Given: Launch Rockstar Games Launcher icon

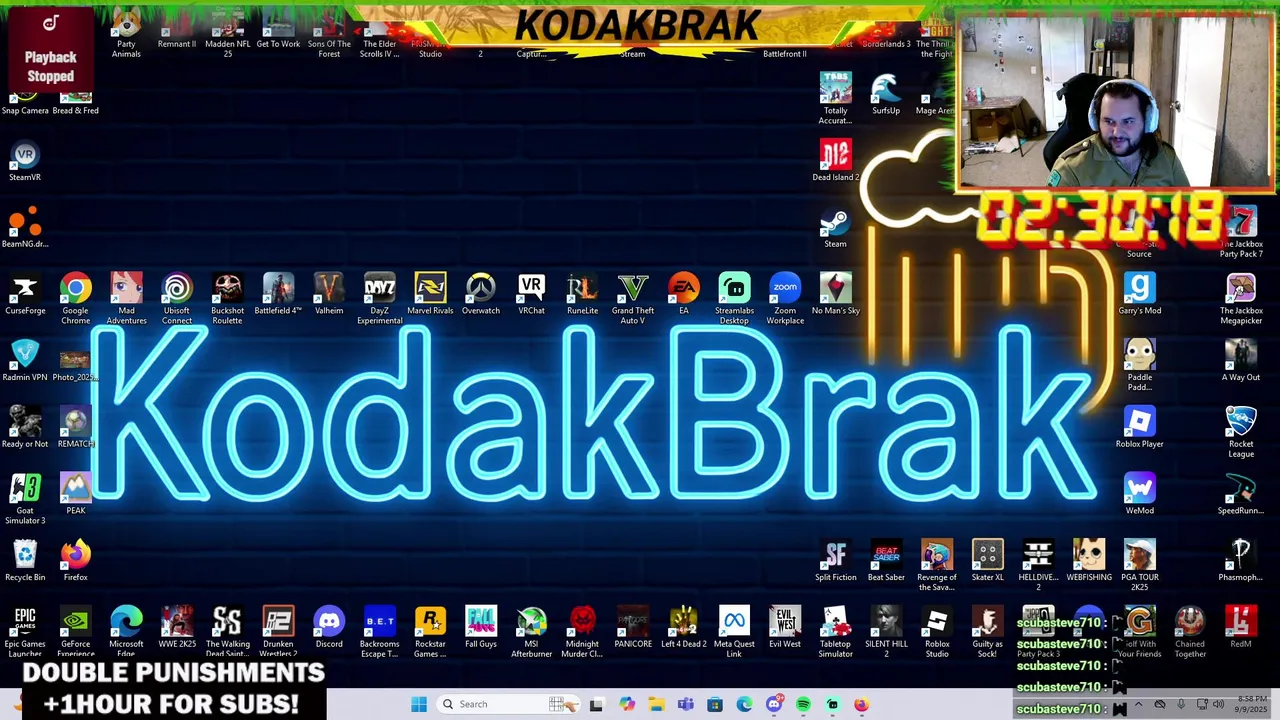Looking at the screenshot, I should coord(430,632).
